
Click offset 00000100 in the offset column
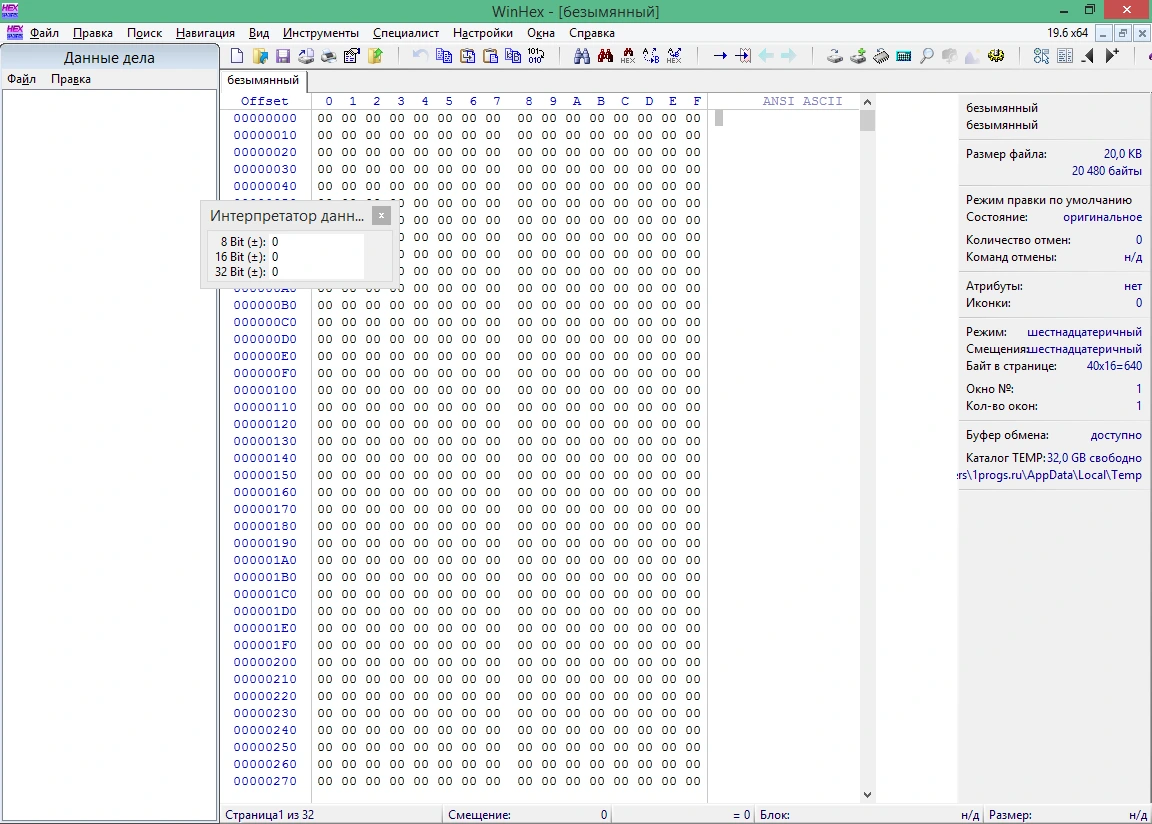[x=265, y=390]
